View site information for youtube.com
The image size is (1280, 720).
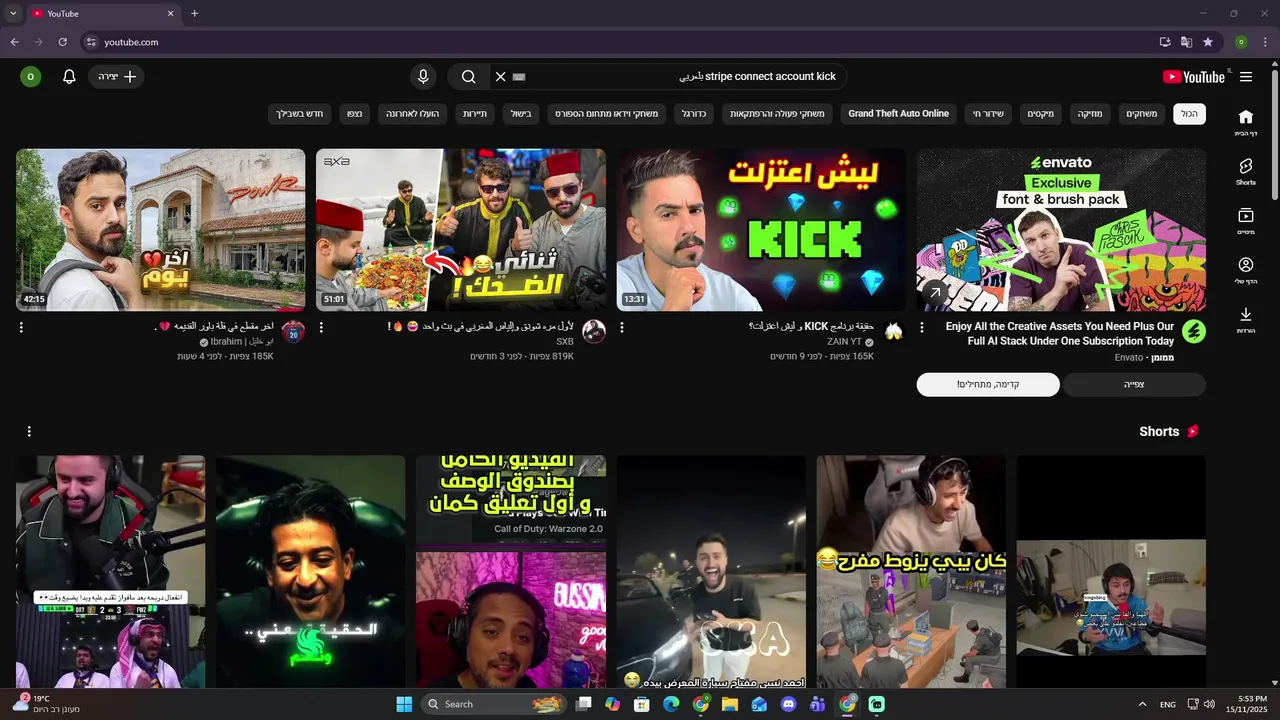tap(91, 42)
